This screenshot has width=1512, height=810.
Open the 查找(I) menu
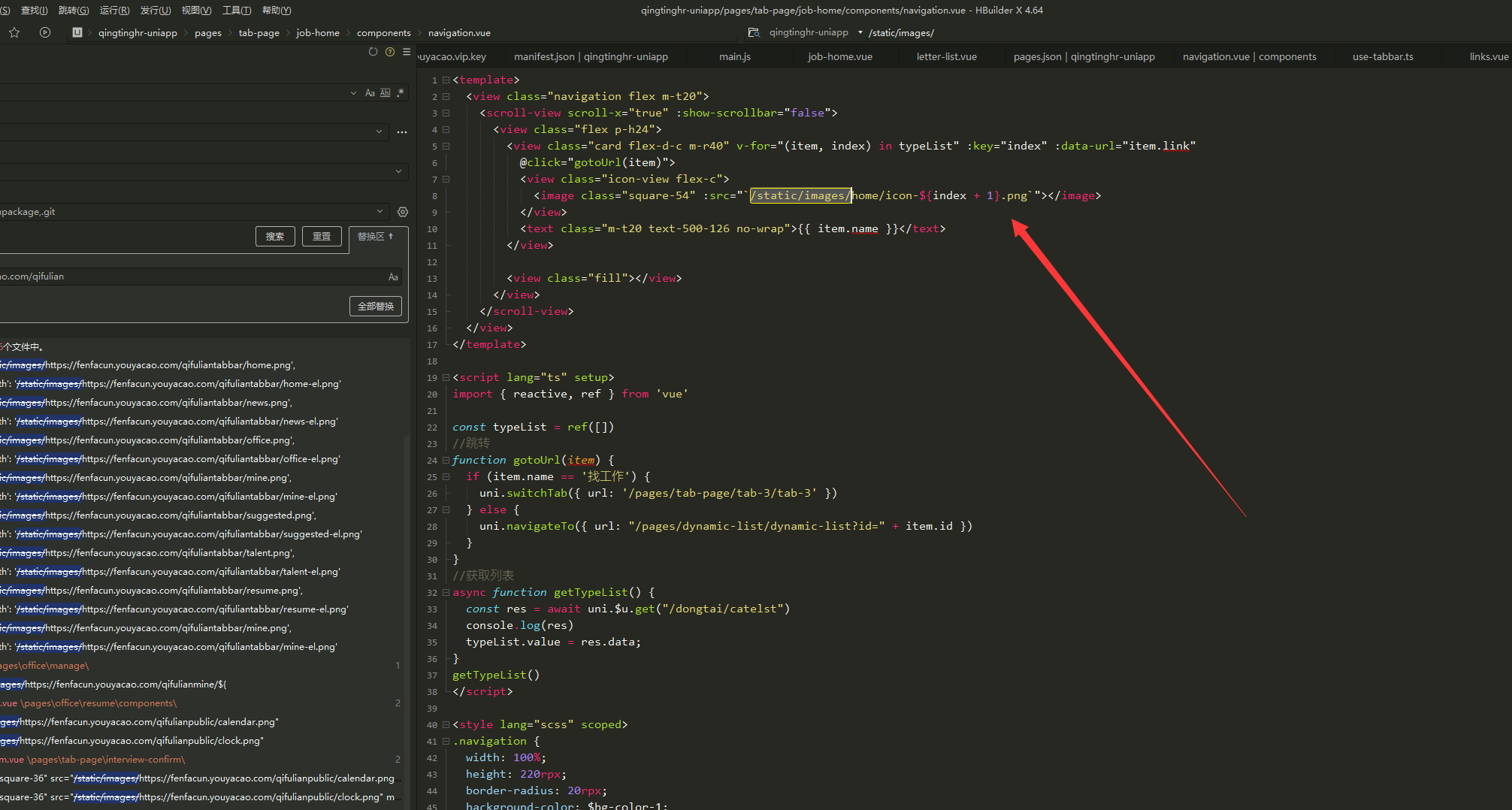(x=34, y=10)
